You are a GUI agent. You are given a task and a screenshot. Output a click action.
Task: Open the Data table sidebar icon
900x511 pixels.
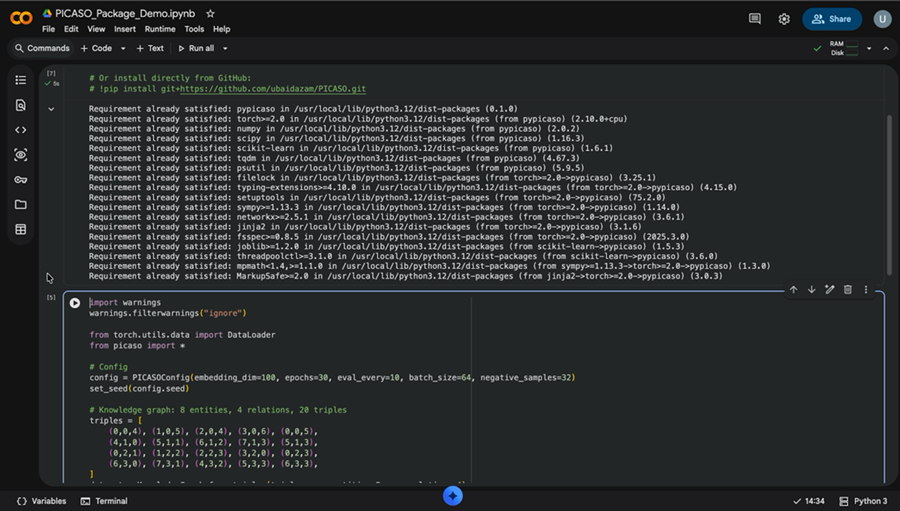click(21, 229)
